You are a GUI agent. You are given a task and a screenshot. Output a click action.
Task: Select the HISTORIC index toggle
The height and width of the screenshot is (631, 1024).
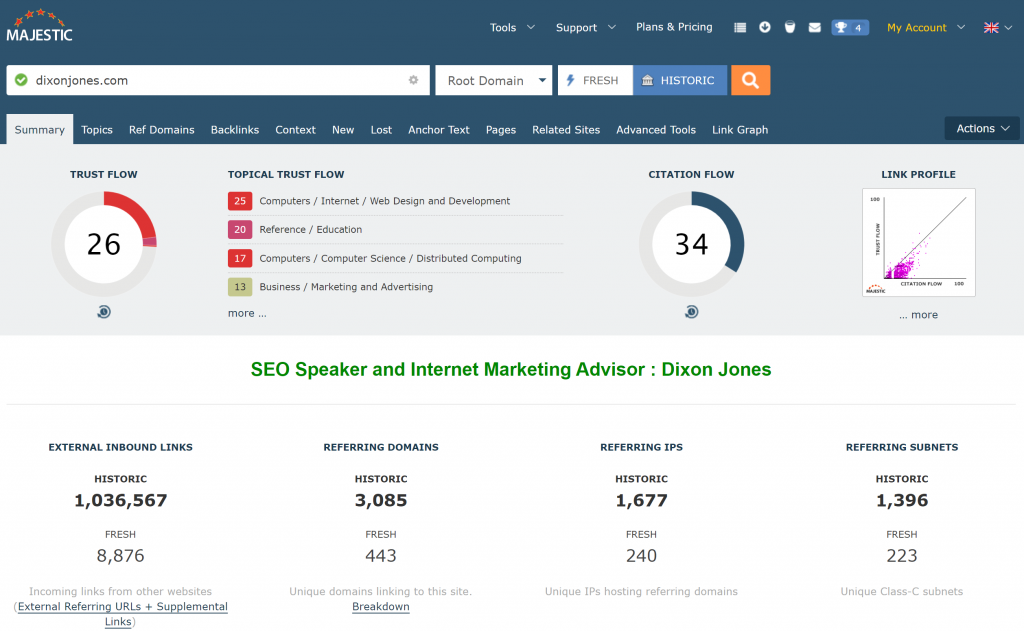(680, 80)
